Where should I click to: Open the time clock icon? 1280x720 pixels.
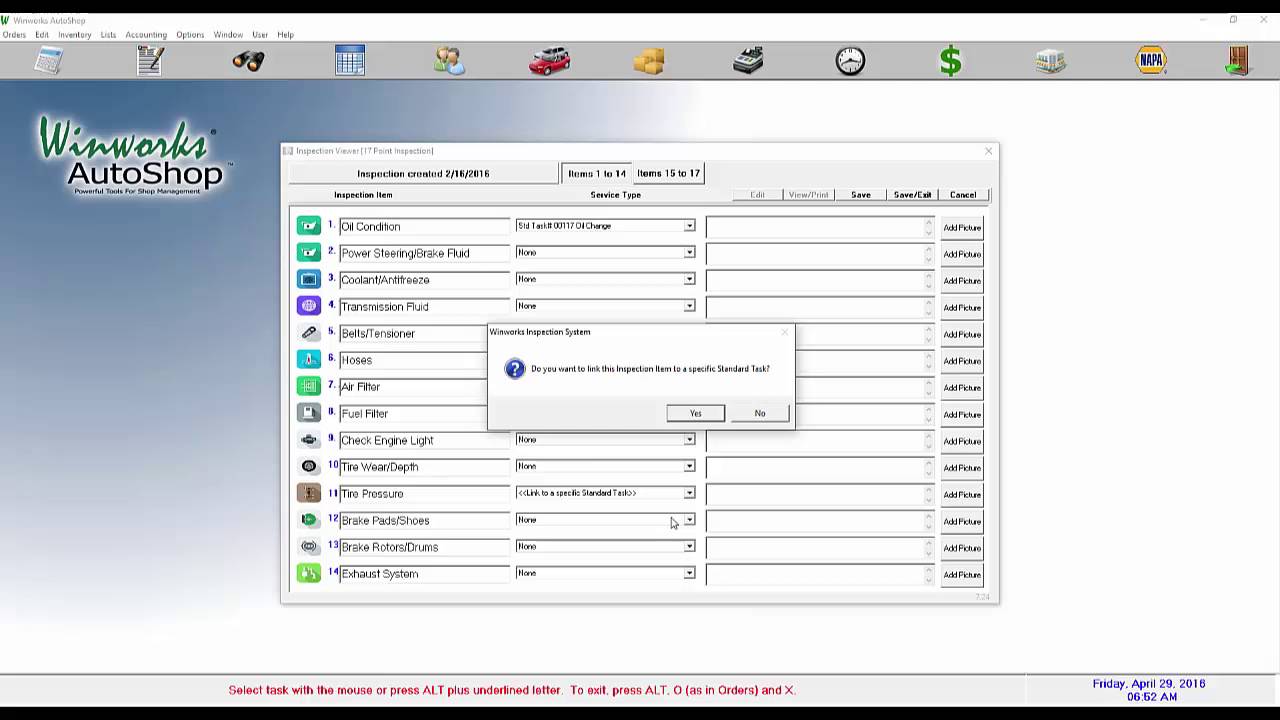(850, 61)
